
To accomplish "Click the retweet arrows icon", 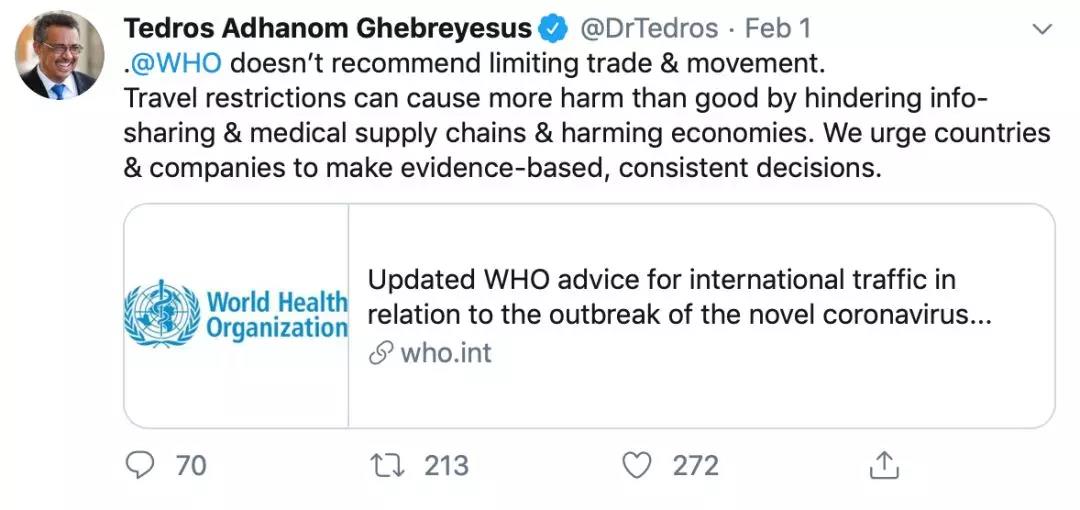I will (x=386, y=466).
